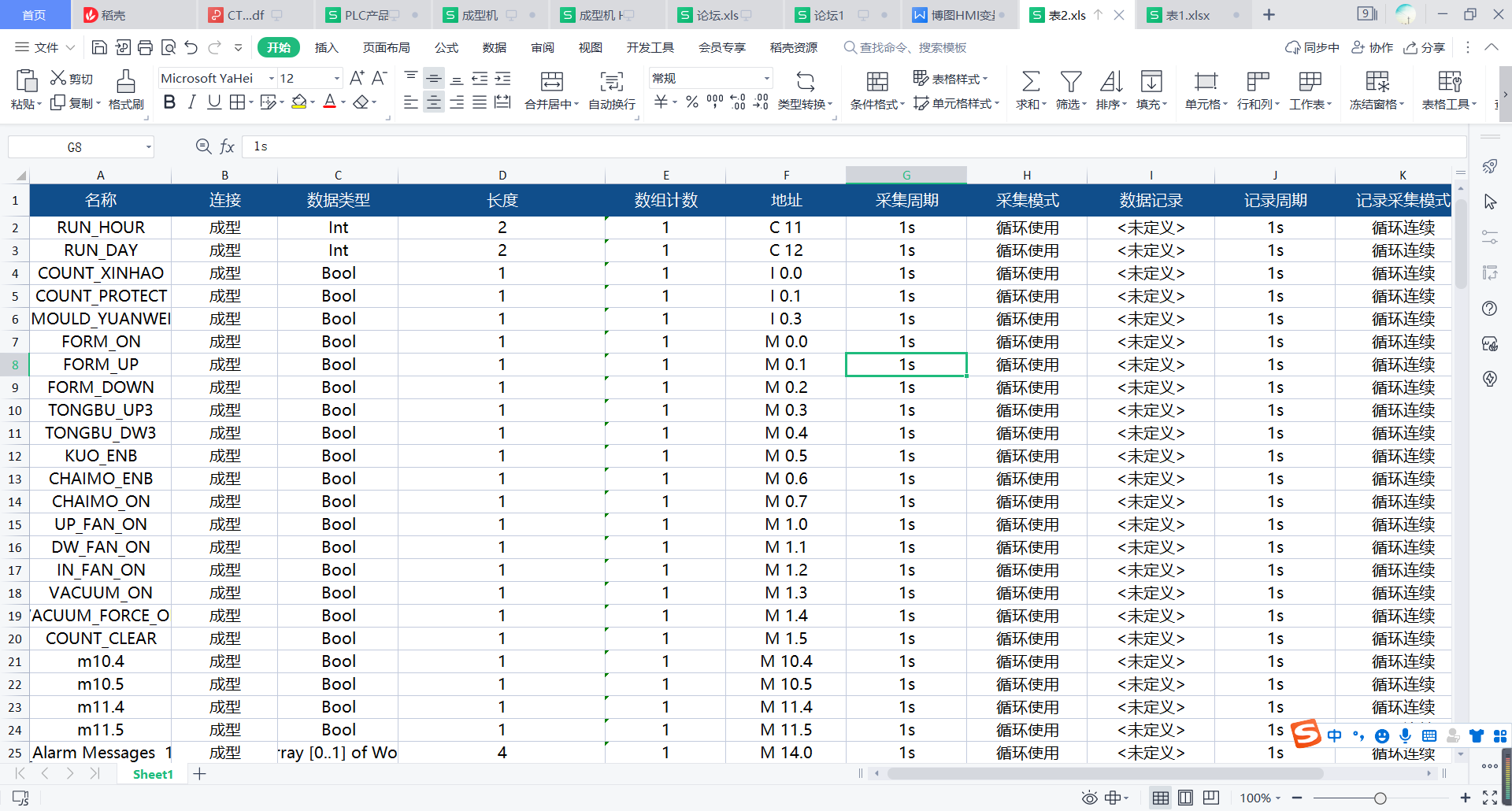Open the File (文件) menu dropdown
Viewport: 1512px width, 811px height.
point(46,48)
